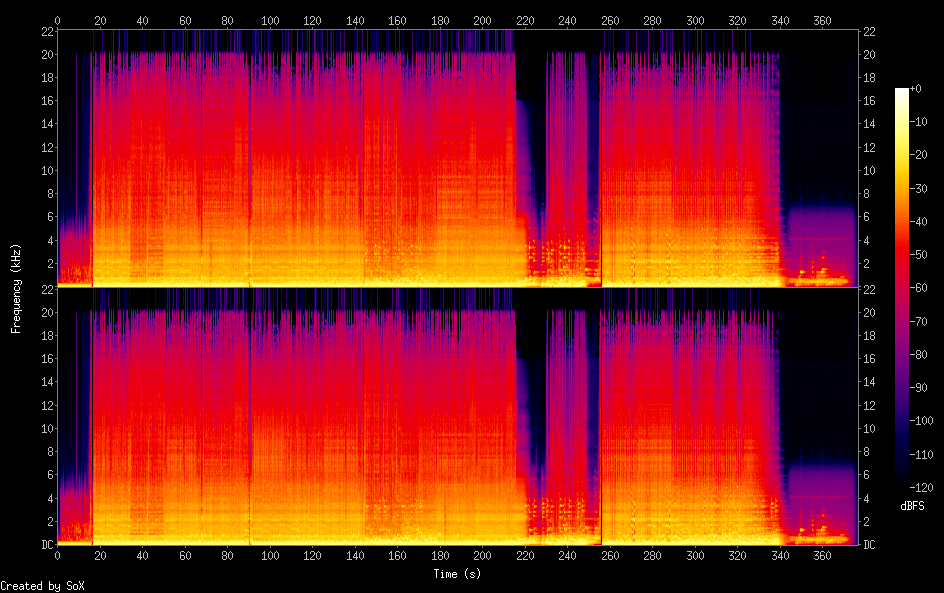Click the "260" tick on the top time axis
Viewport: 944px width, 593px height.
tap(610, 20)
